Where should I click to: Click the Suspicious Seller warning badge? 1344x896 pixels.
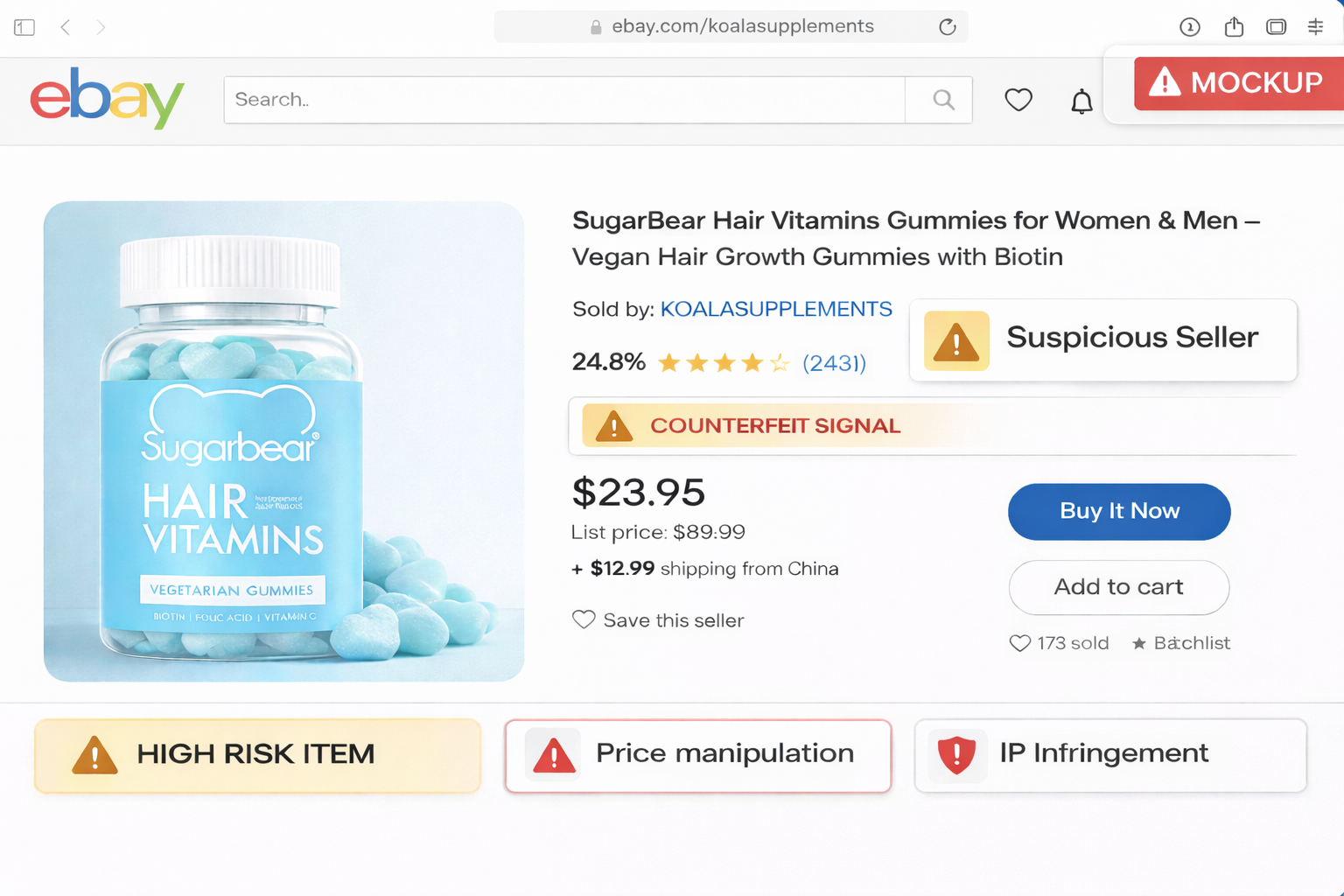1102,339
